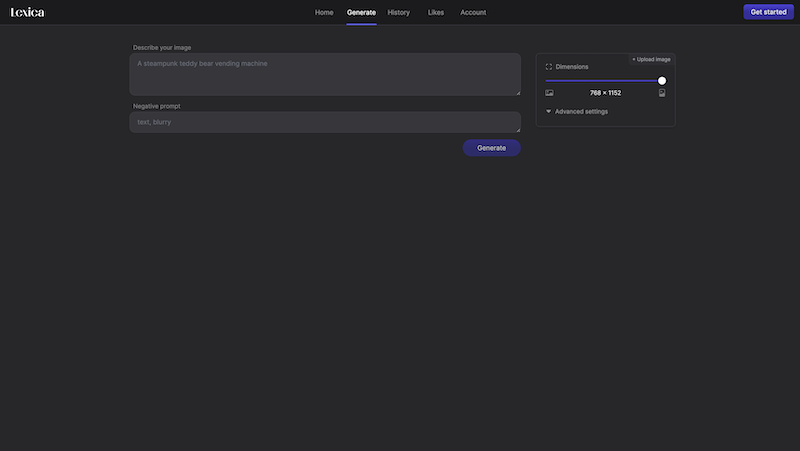Viewport: 800px width, 451px height.
Task: Click the Dimensions frame icon
Action: 549,67
